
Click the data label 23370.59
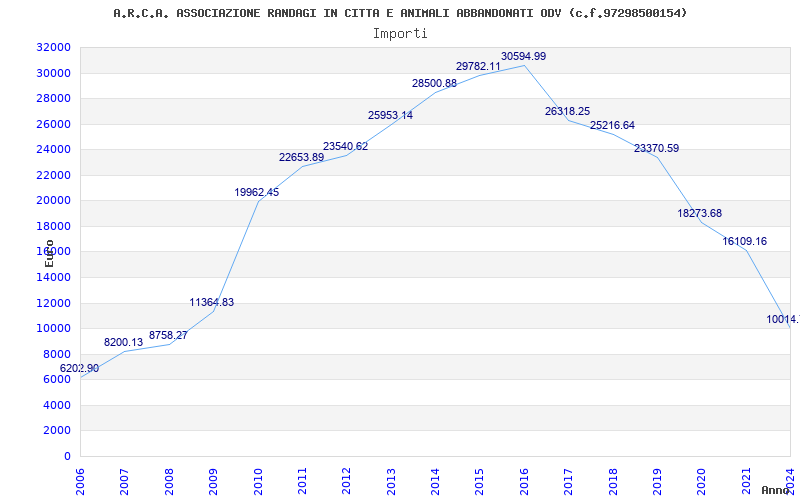tap(656, 148)
